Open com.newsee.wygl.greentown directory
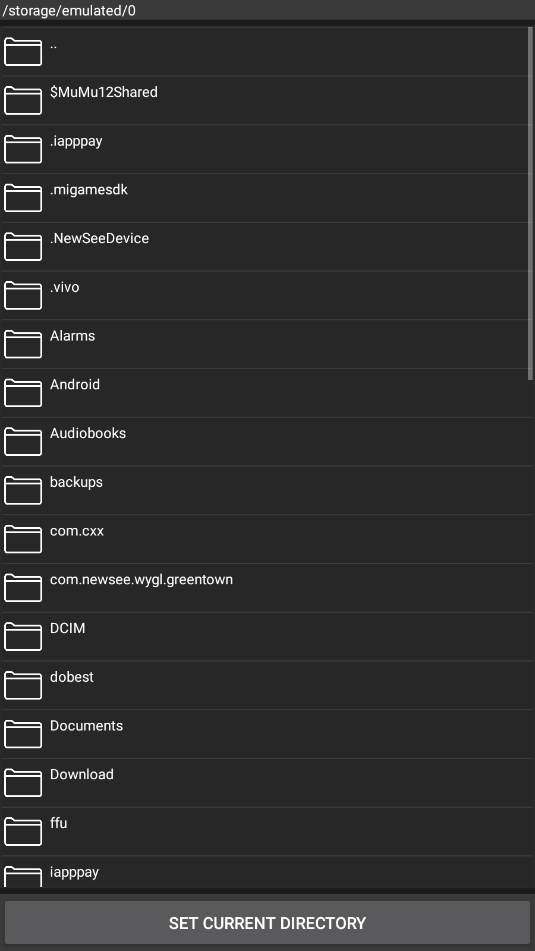 point(267,588)
